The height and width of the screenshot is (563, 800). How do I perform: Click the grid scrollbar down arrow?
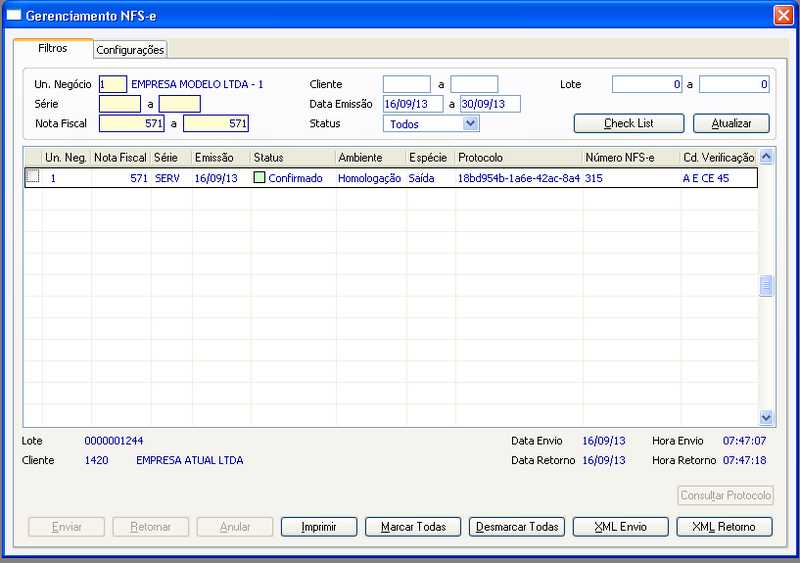(766, 418)
